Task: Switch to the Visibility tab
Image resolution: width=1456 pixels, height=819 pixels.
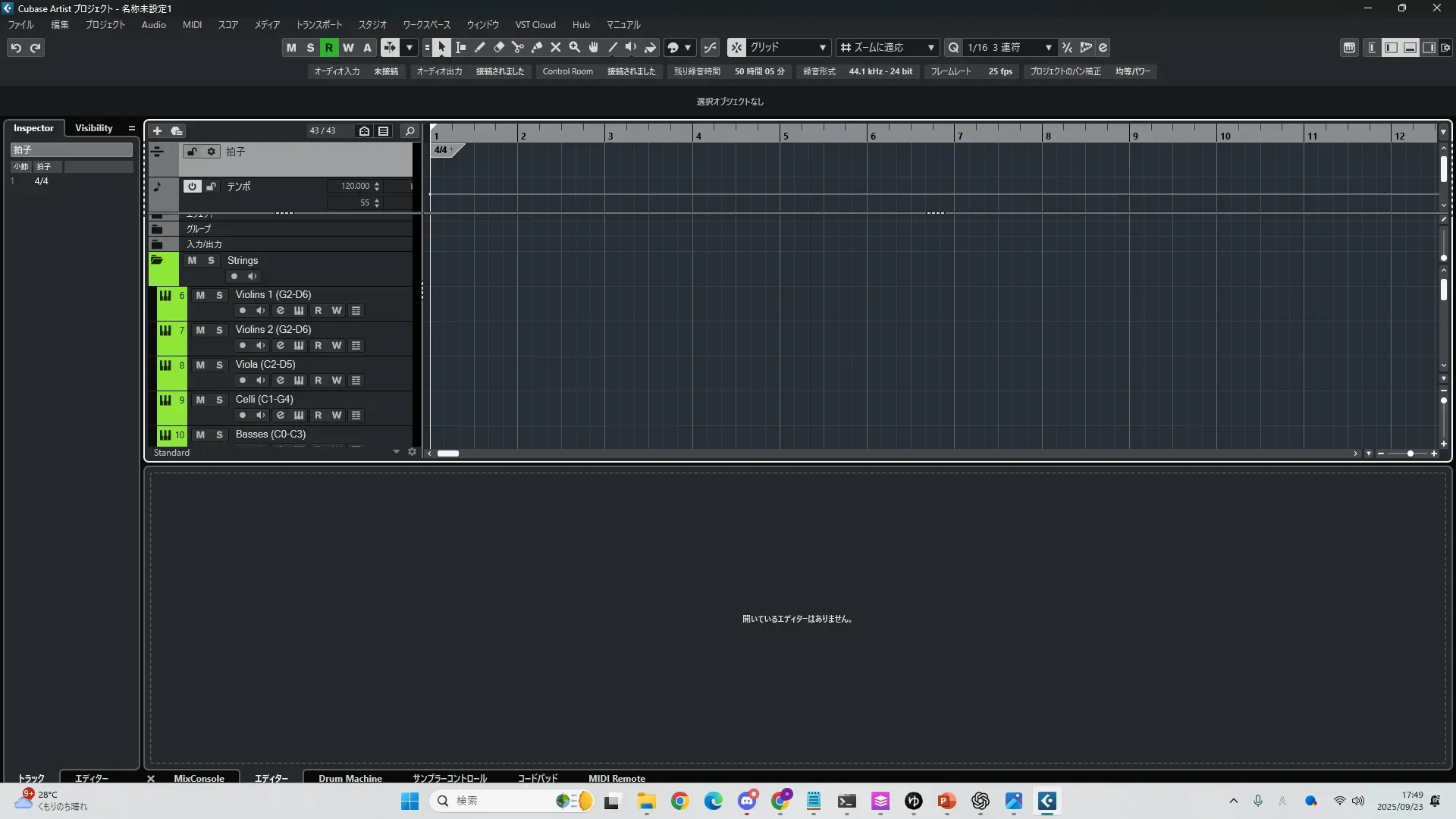Action: pos(93,128)
